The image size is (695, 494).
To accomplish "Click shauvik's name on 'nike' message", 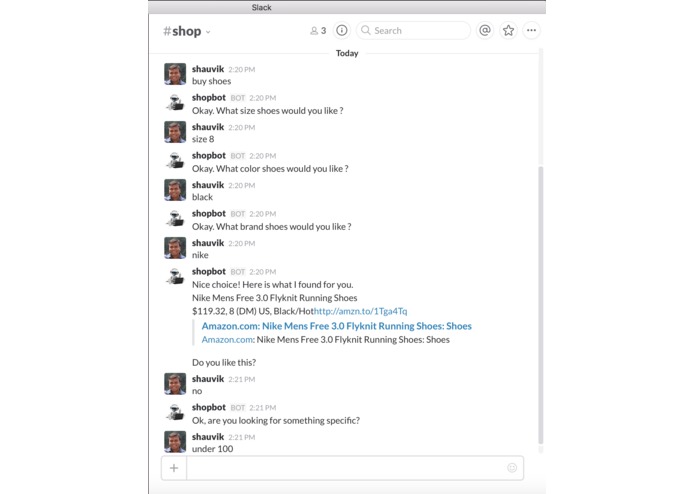I will click(208, 243).
